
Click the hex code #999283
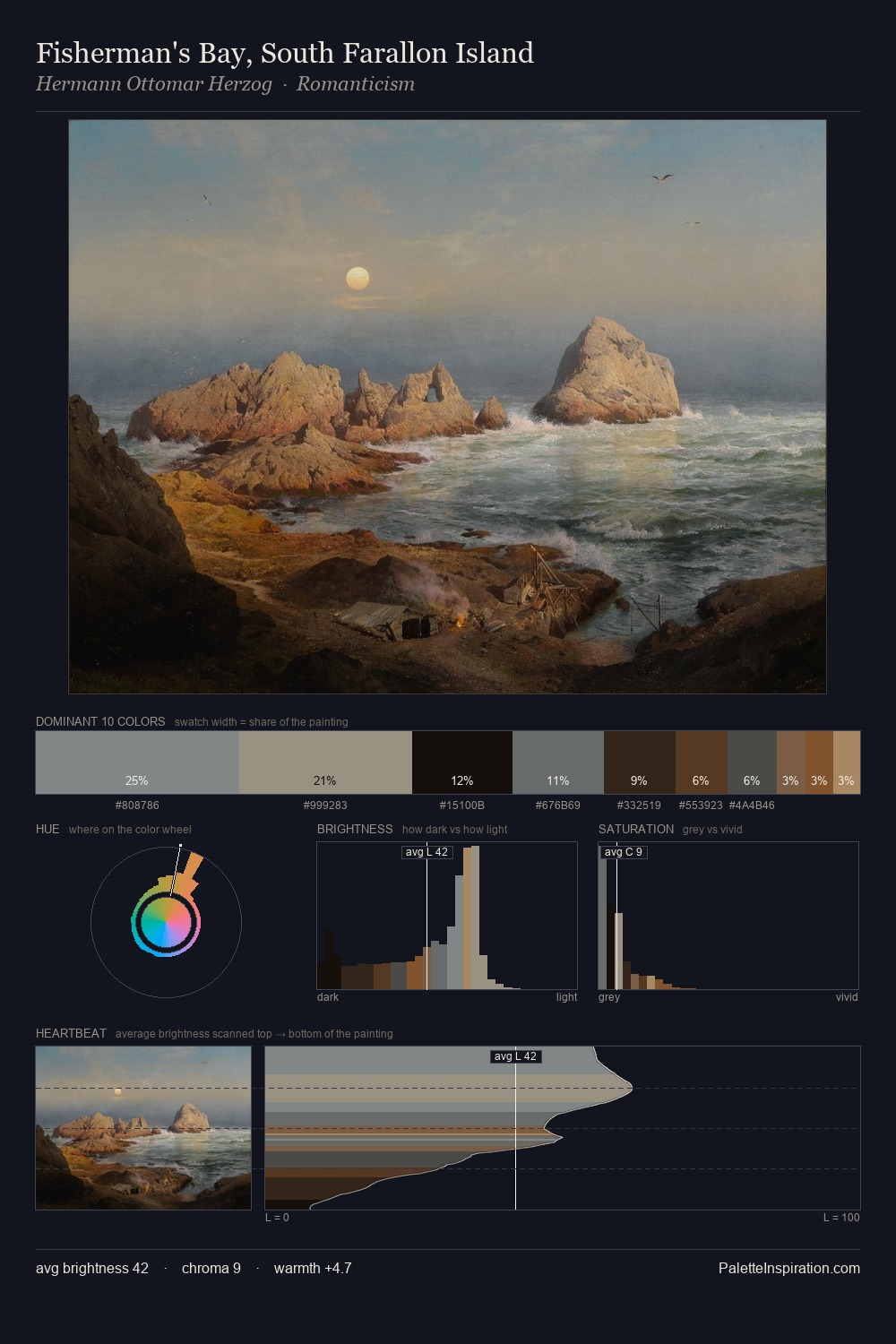click(x=325, y=806)
